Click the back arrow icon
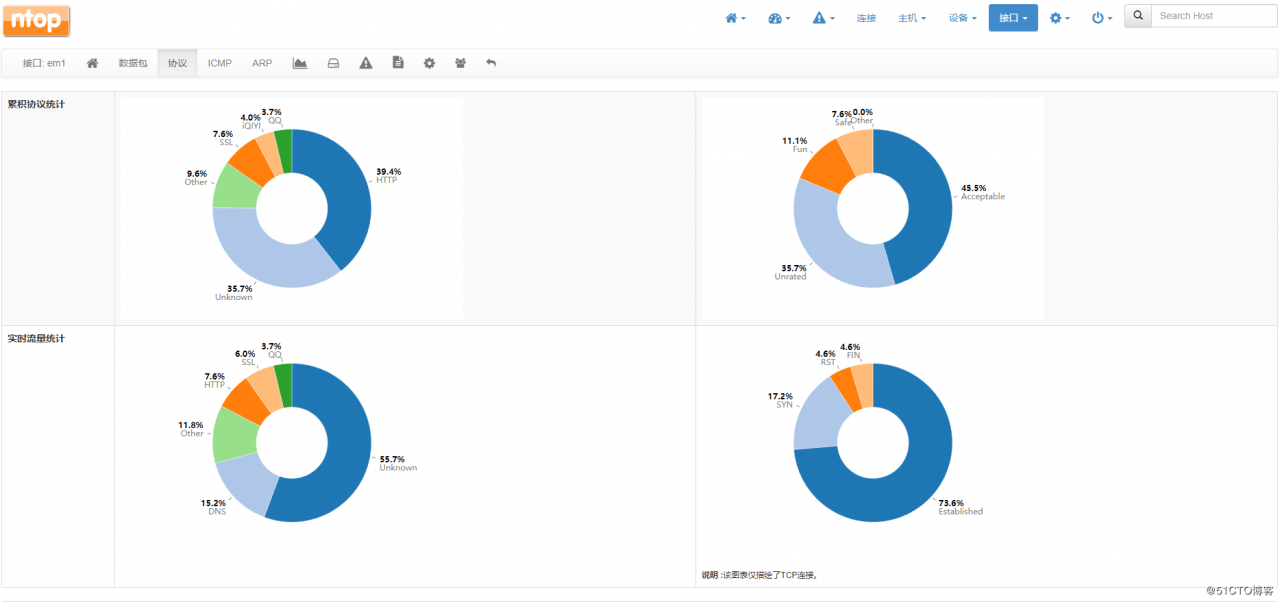The height and width of the screenshot is (602, 1280). (x=491, y=63)
